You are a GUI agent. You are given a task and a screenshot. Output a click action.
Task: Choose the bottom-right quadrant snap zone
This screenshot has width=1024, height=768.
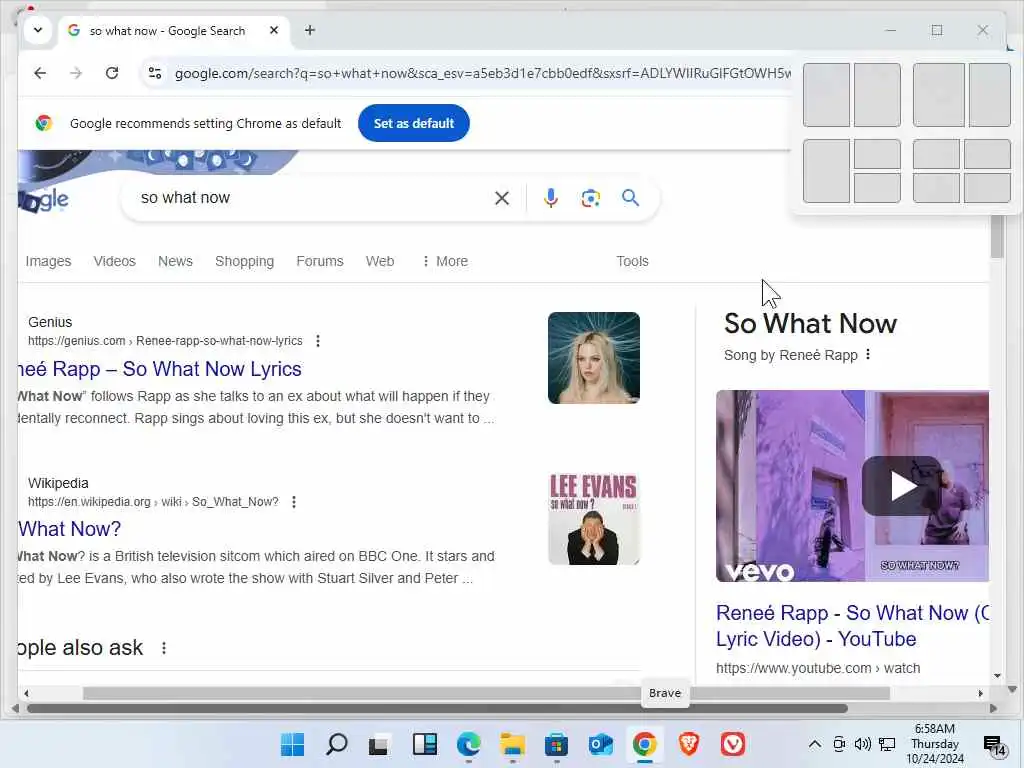point(987,188)
